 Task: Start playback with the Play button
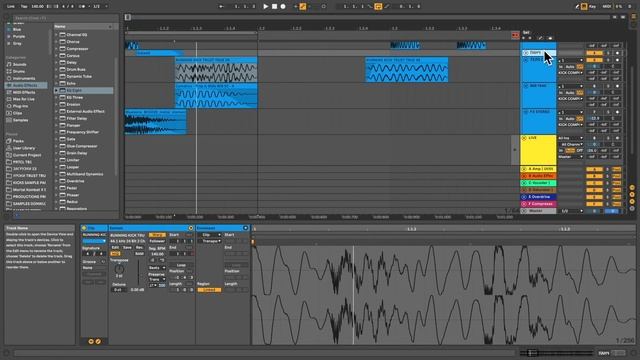pyautogui.click(x=266, y=7)
